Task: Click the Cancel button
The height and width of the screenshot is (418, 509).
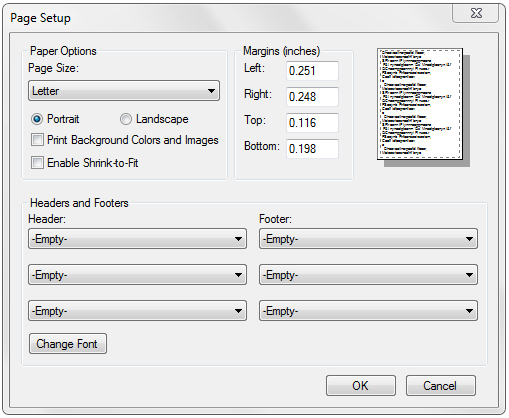Action: [x=441, y=386]
